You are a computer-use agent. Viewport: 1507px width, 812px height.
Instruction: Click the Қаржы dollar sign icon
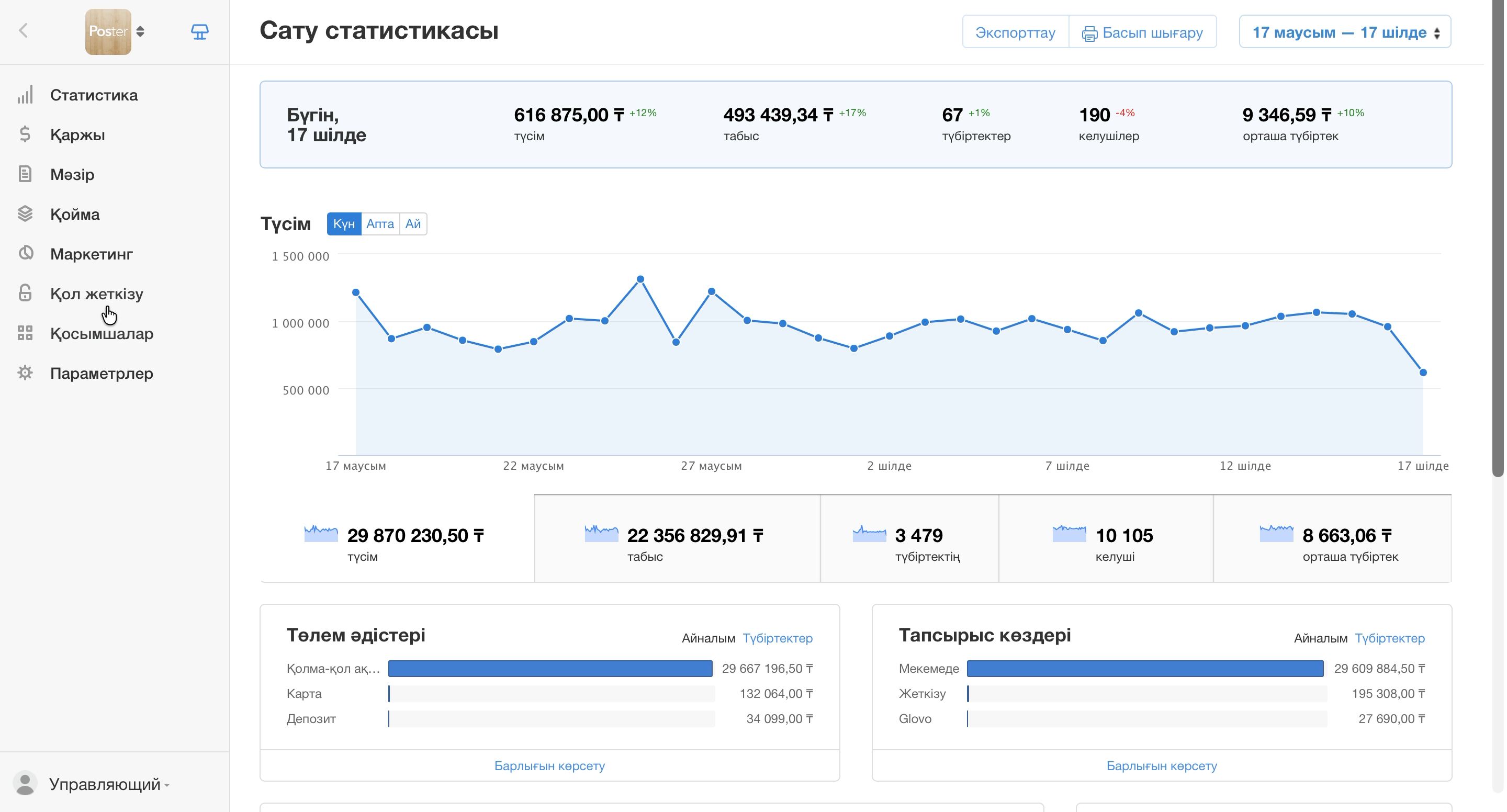25,134
